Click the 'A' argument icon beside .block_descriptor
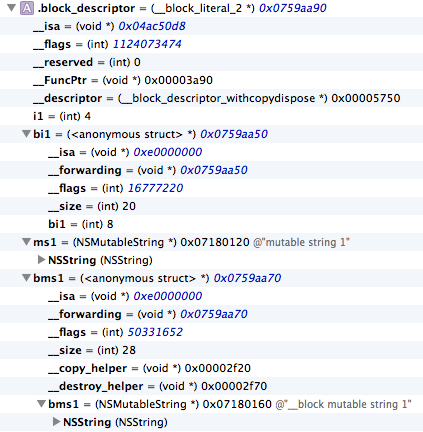This screenshot has width=423, height=432. (x=27, y=8)
